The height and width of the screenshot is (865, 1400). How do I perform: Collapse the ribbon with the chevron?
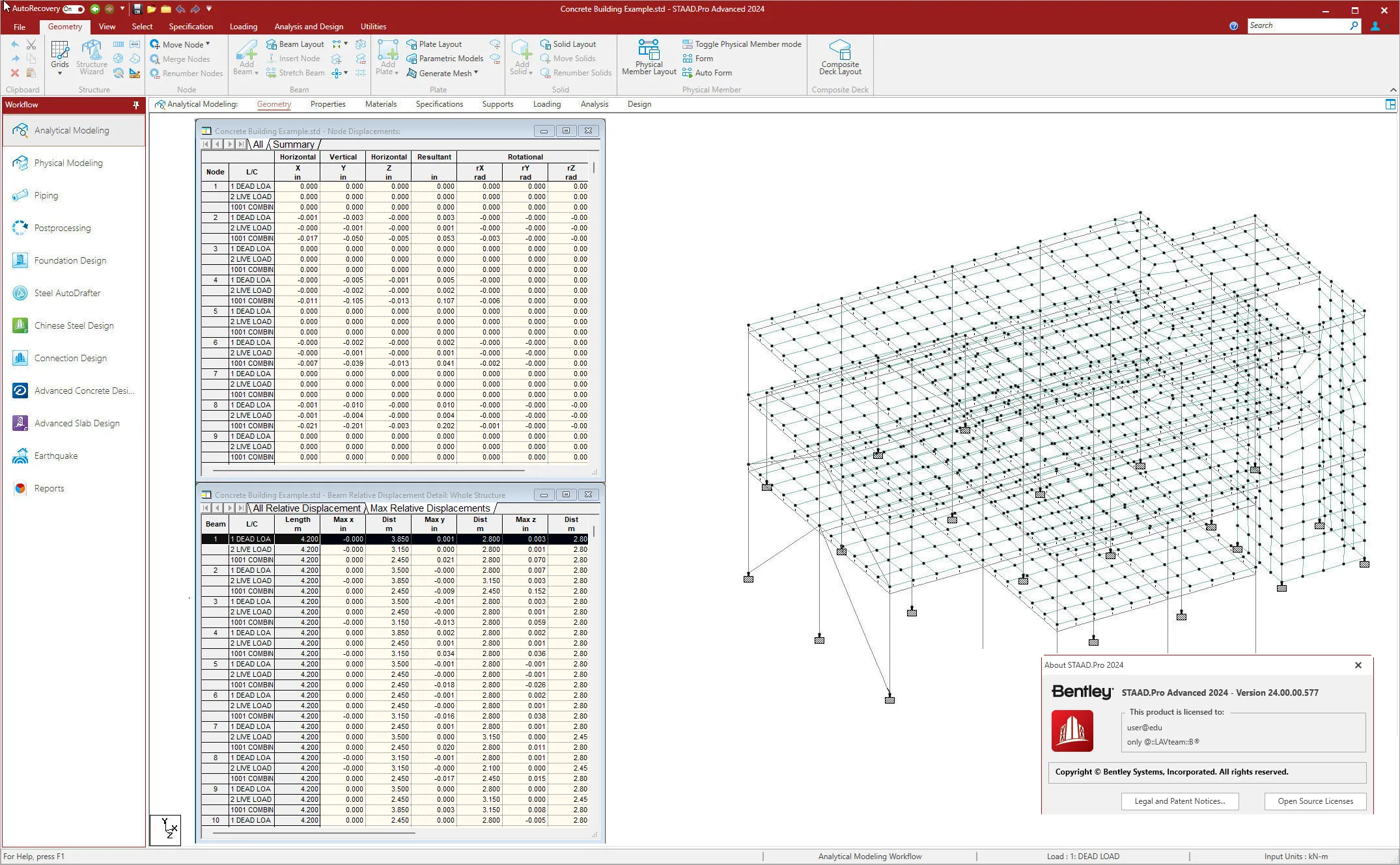point(1393,90)
